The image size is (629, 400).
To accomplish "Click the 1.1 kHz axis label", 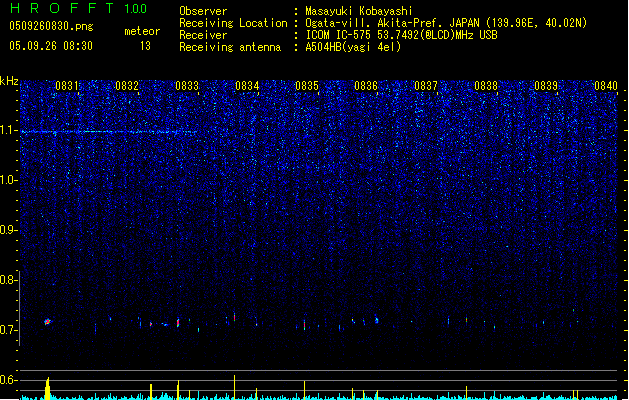I will point(8,130).
